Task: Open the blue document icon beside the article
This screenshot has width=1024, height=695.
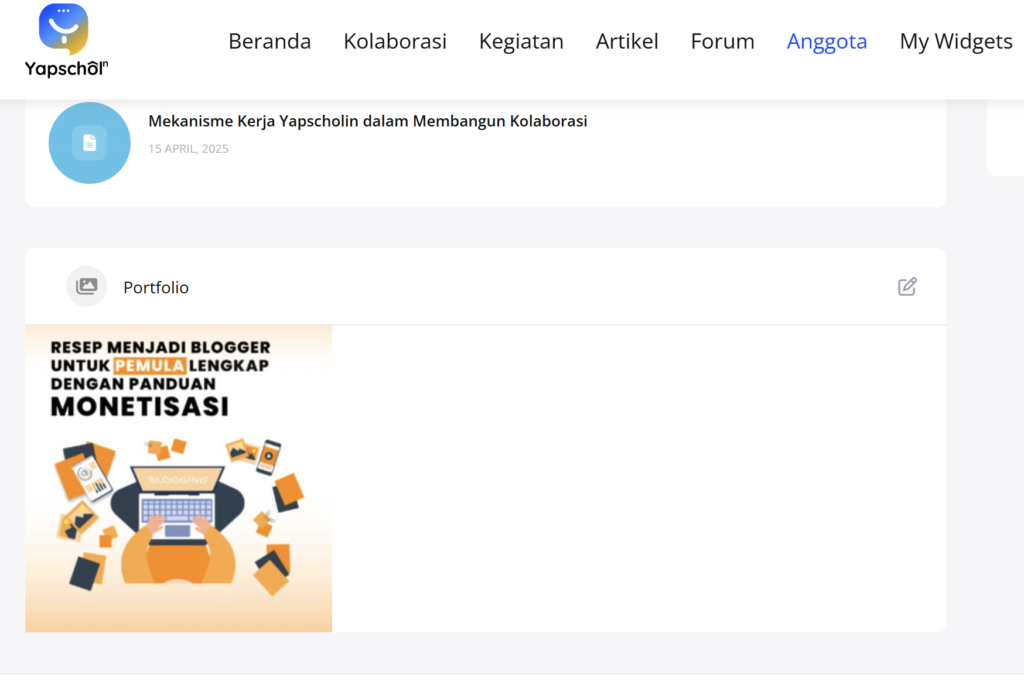Action: (x=89, y=143)
